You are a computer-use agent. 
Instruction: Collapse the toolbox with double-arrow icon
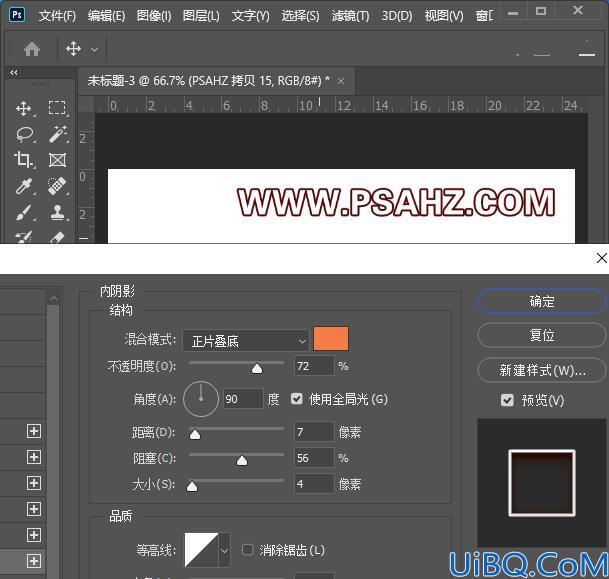(x=14, y=73)
